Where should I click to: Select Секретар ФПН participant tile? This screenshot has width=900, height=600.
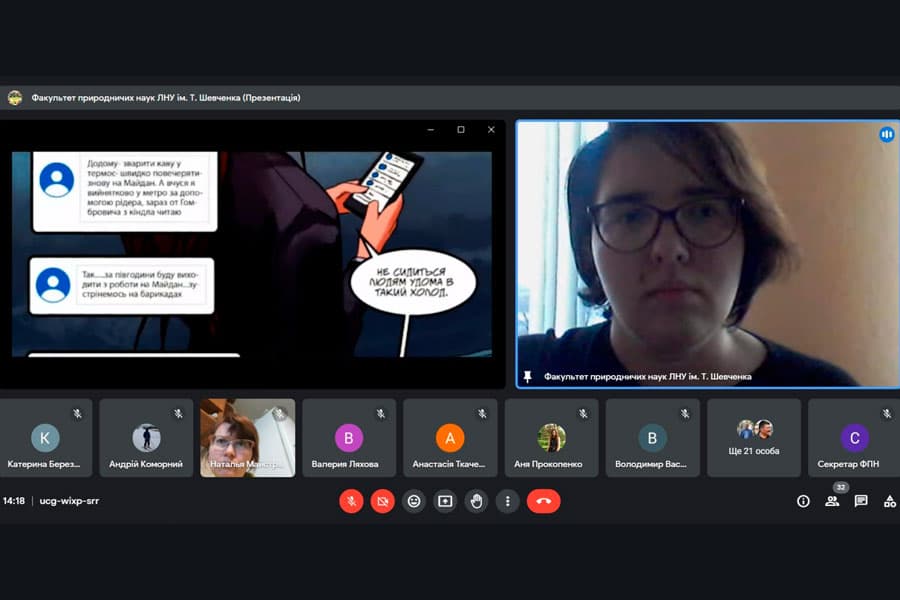click(854, 438)
